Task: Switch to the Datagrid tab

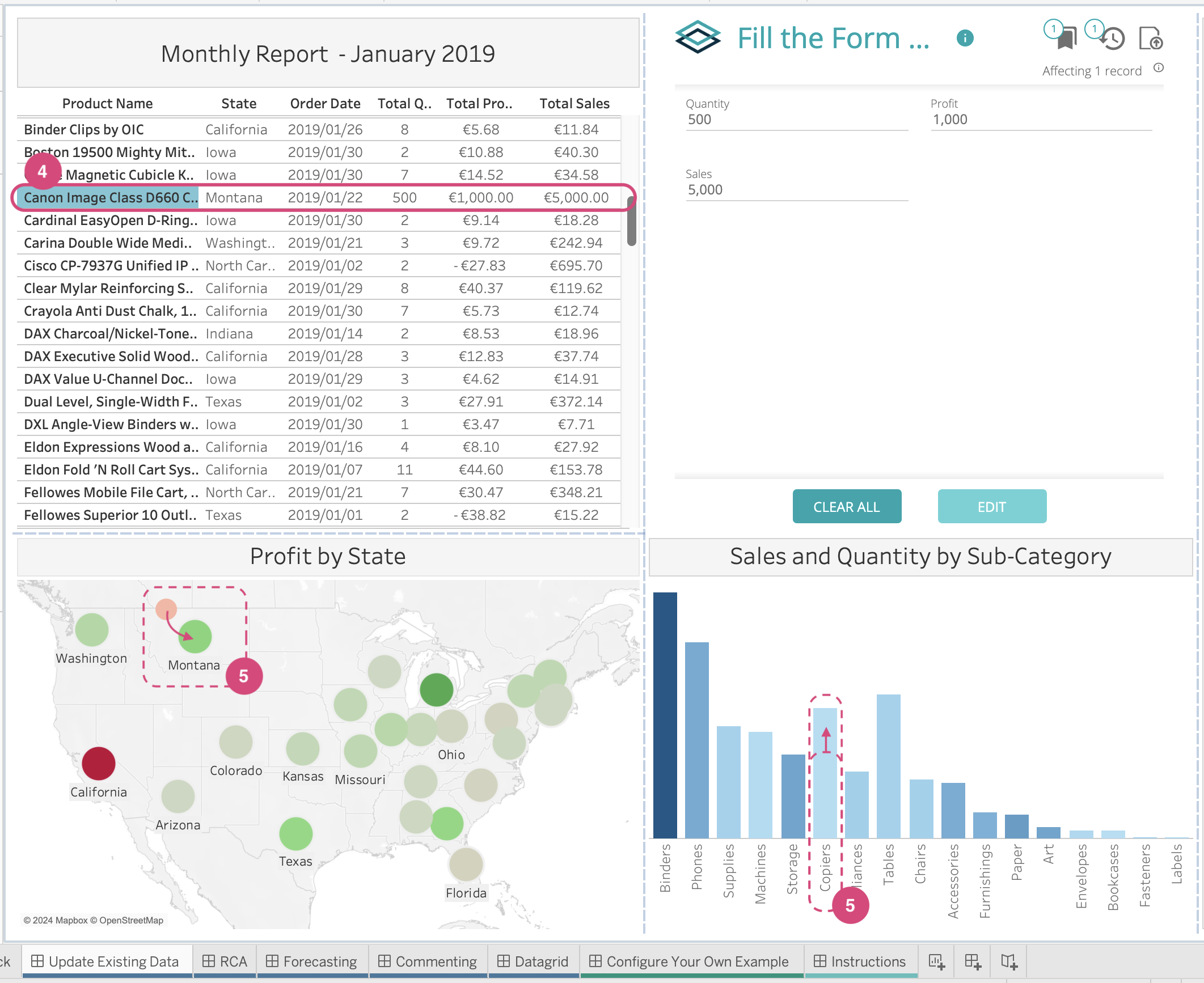Action: [533, 961]
